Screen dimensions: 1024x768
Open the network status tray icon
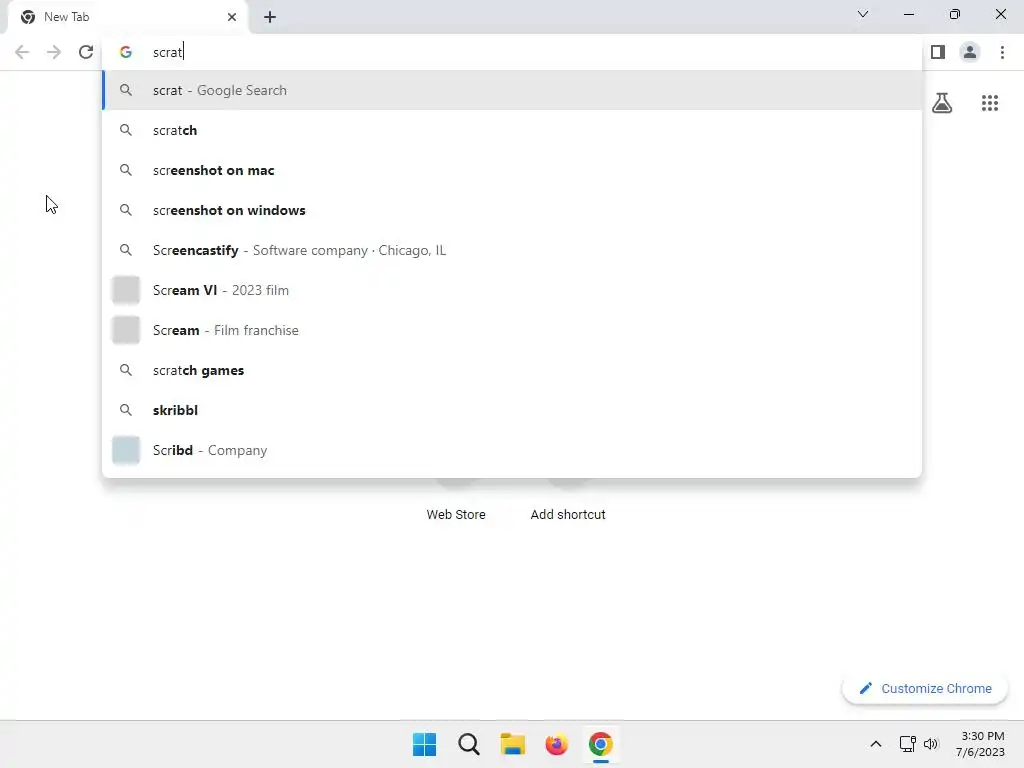[x=907, y=744]
